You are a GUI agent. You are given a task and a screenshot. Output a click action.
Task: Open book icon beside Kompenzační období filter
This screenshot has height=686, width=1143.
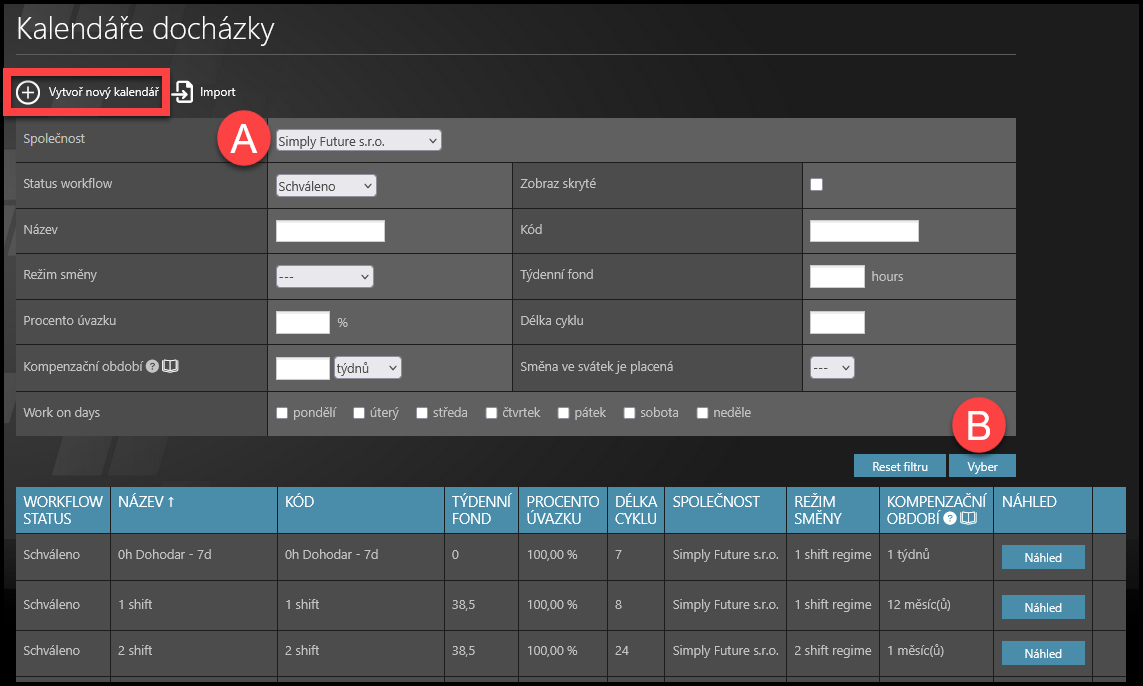tap(170, 367)
